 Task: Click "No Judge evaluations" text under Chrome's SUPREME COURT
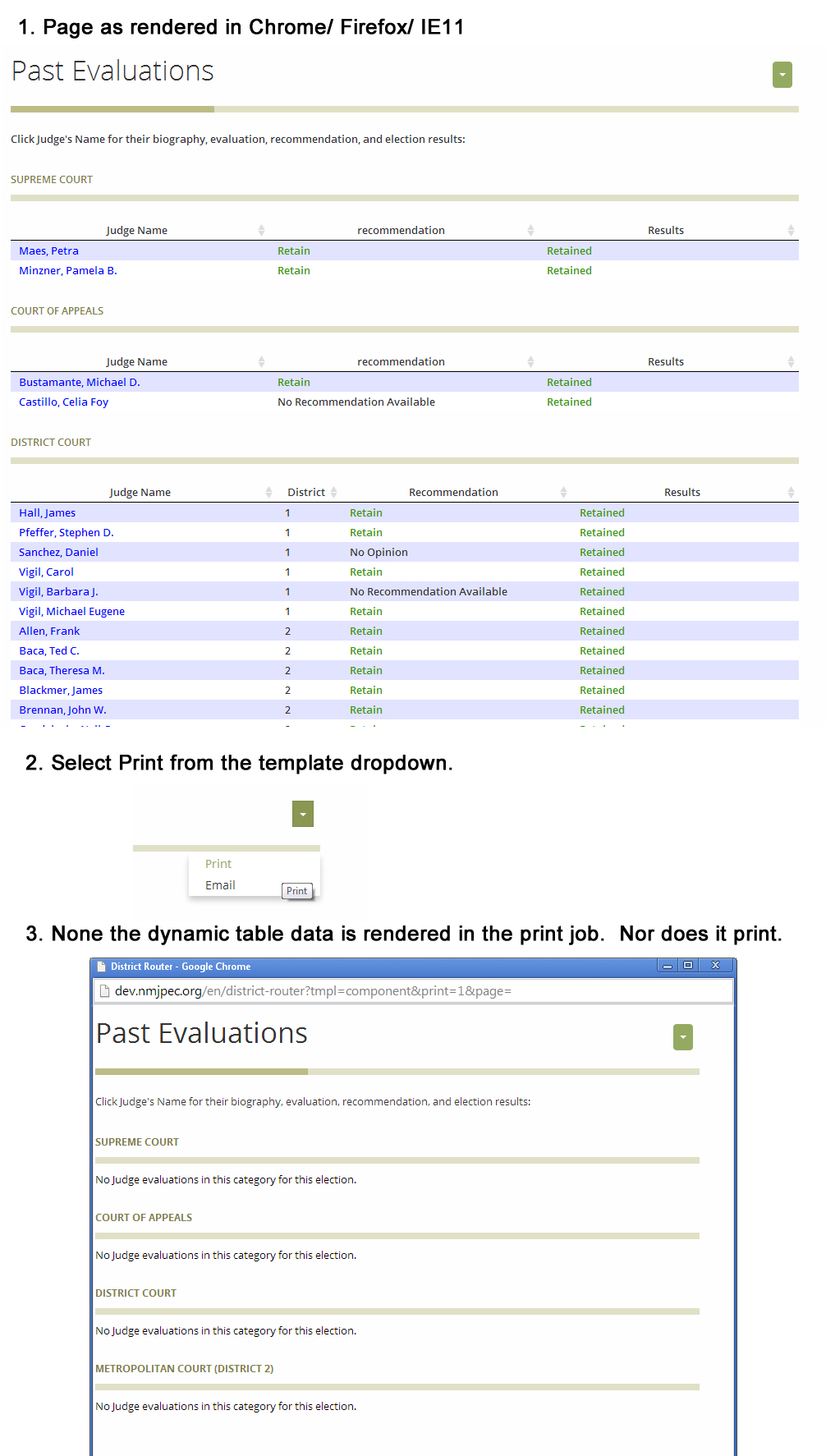pos(226,1179)
